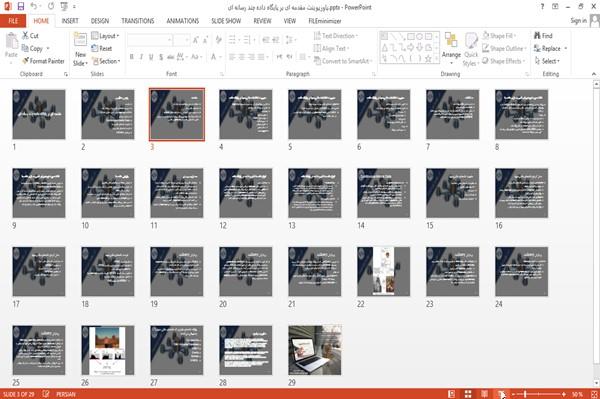Open the Shape Fill dropdown
The width and height of the screenshot is (600, 399).
499,36
